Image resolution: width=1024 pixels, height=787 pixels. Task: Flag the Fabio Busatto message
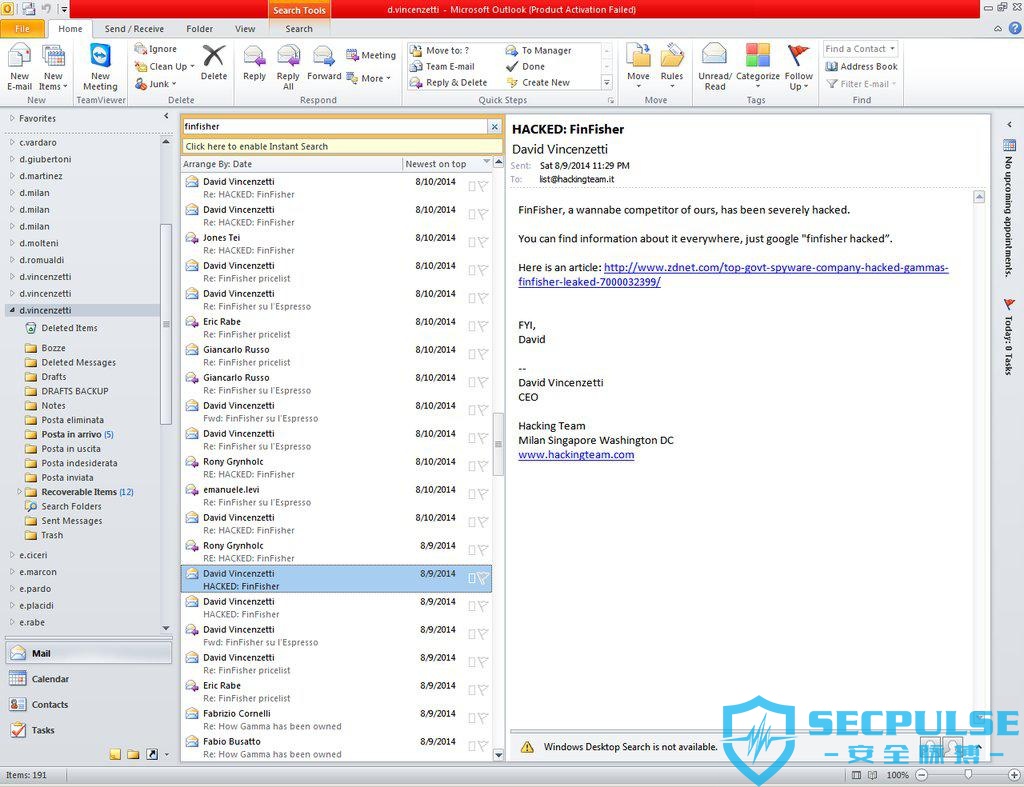[483, 746]
